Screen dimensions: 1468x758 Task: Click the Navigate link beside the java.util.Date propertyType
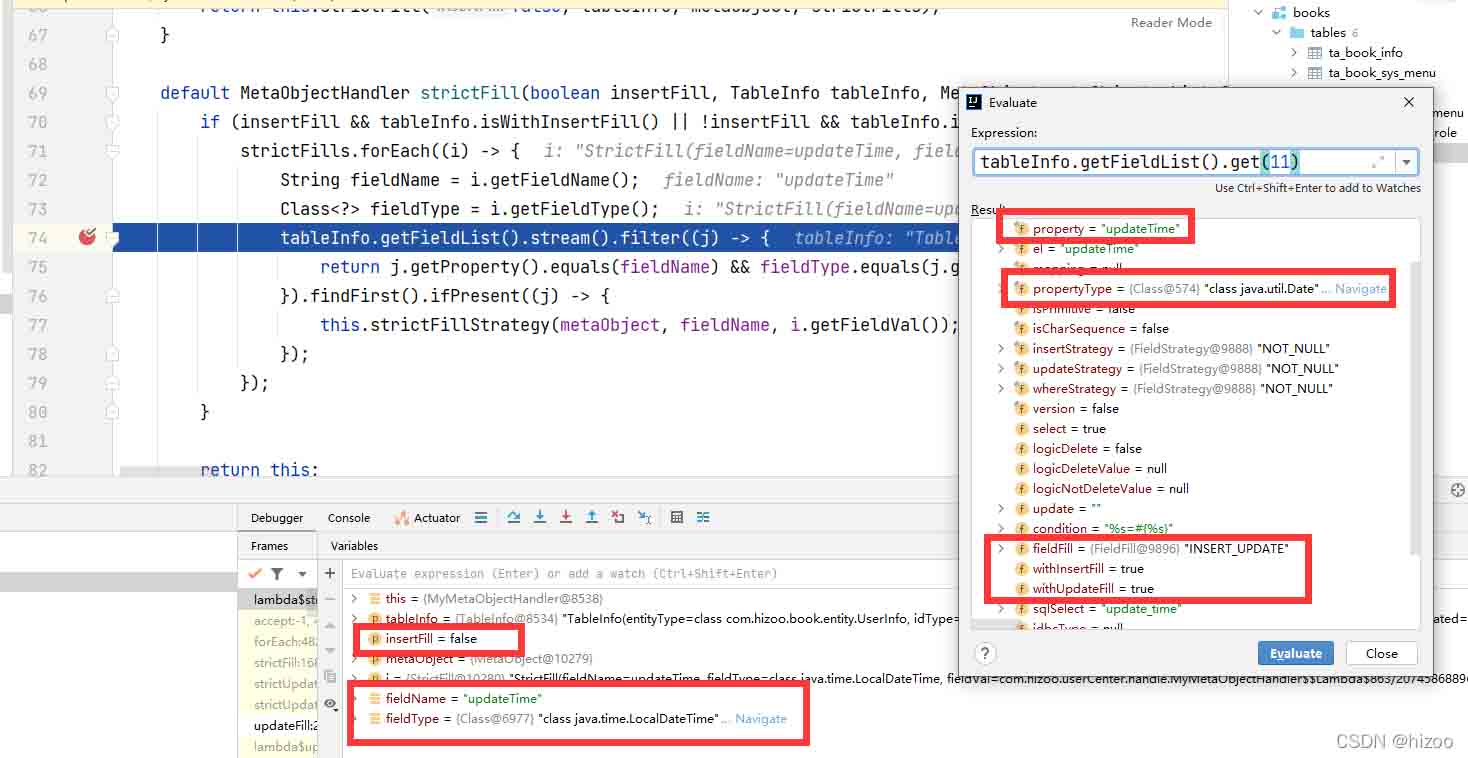1360,288
